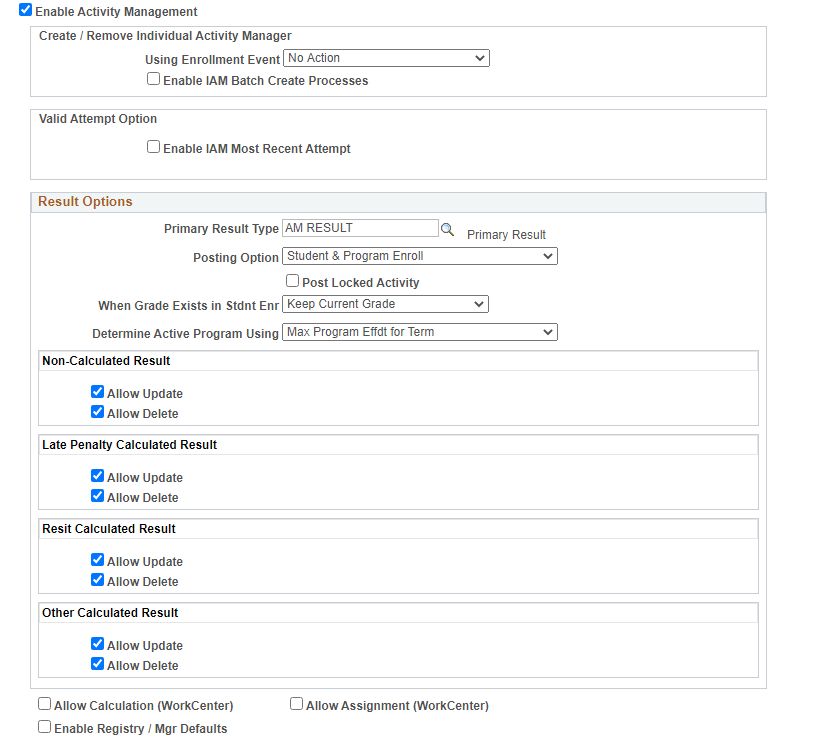Expand When Grade Exists in Stdnt Enr dropdown
Screen dimensions: 818x741
(x=385, y=304)
